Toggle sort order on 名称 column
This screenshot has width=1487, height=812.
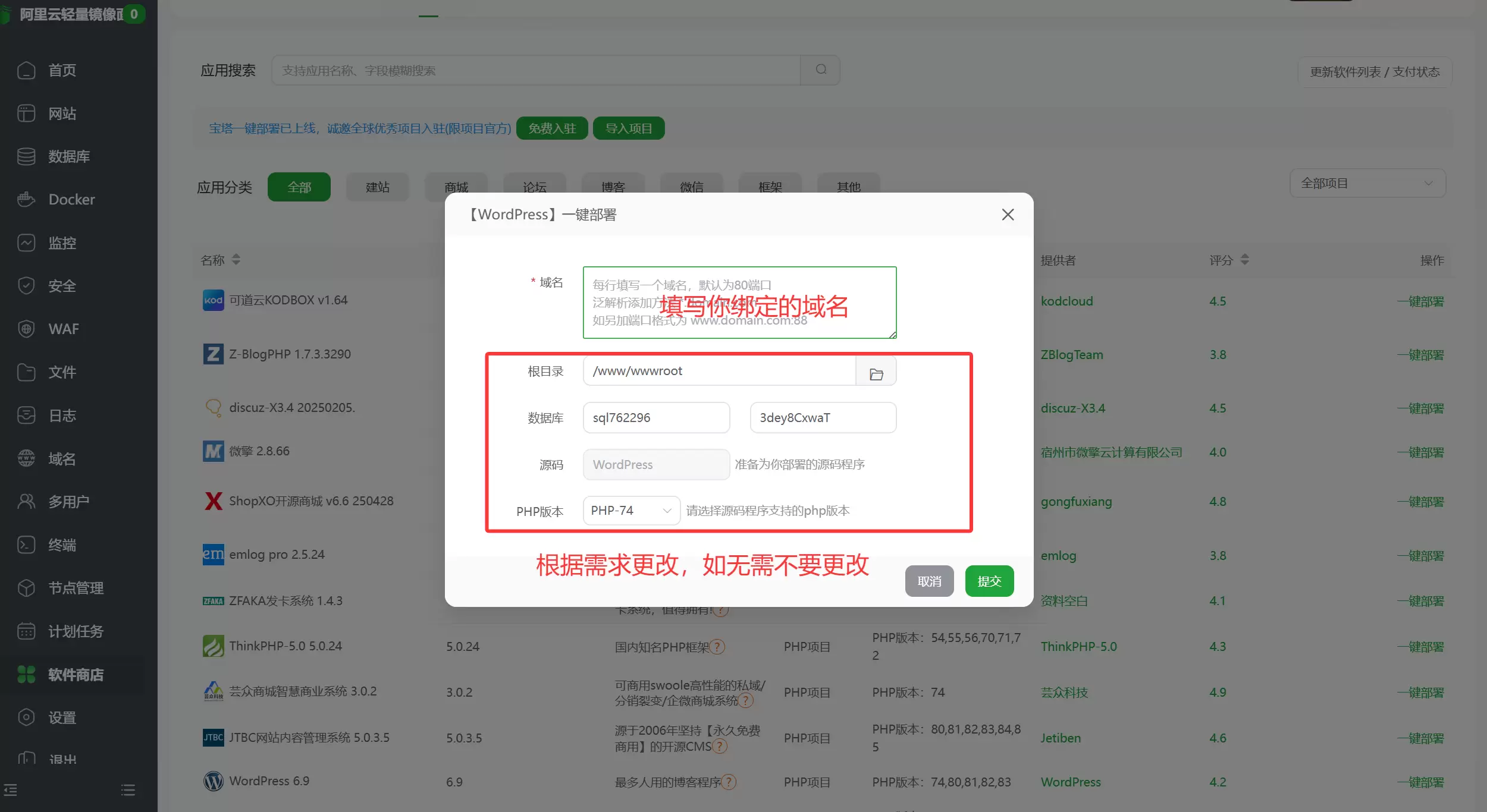pos(236,260)
